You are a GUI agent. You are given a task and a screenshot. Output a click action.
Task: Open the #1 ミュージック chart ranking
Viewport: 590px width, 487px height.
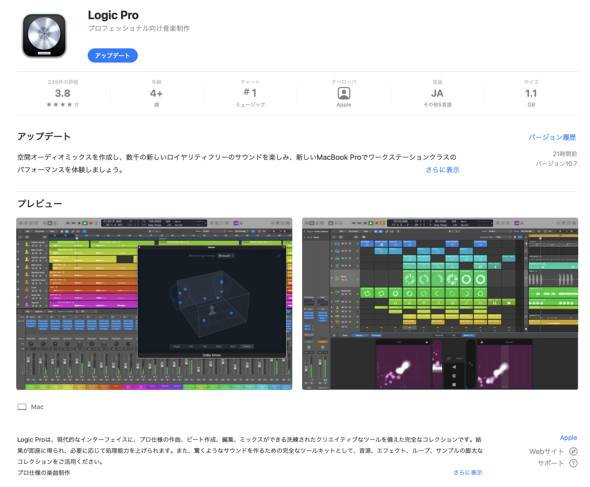[250, 93]
